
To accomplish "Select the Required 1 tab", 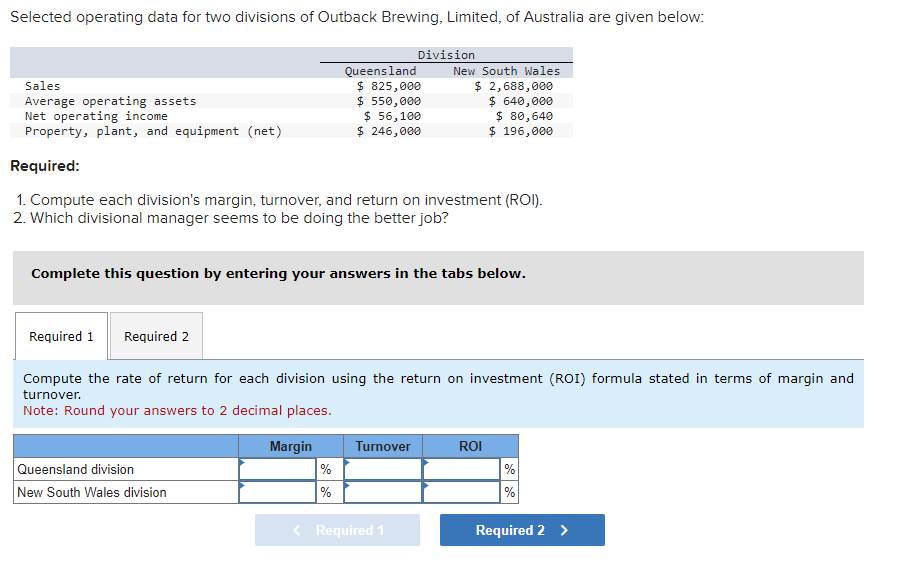I will click(x=60, y=336).
